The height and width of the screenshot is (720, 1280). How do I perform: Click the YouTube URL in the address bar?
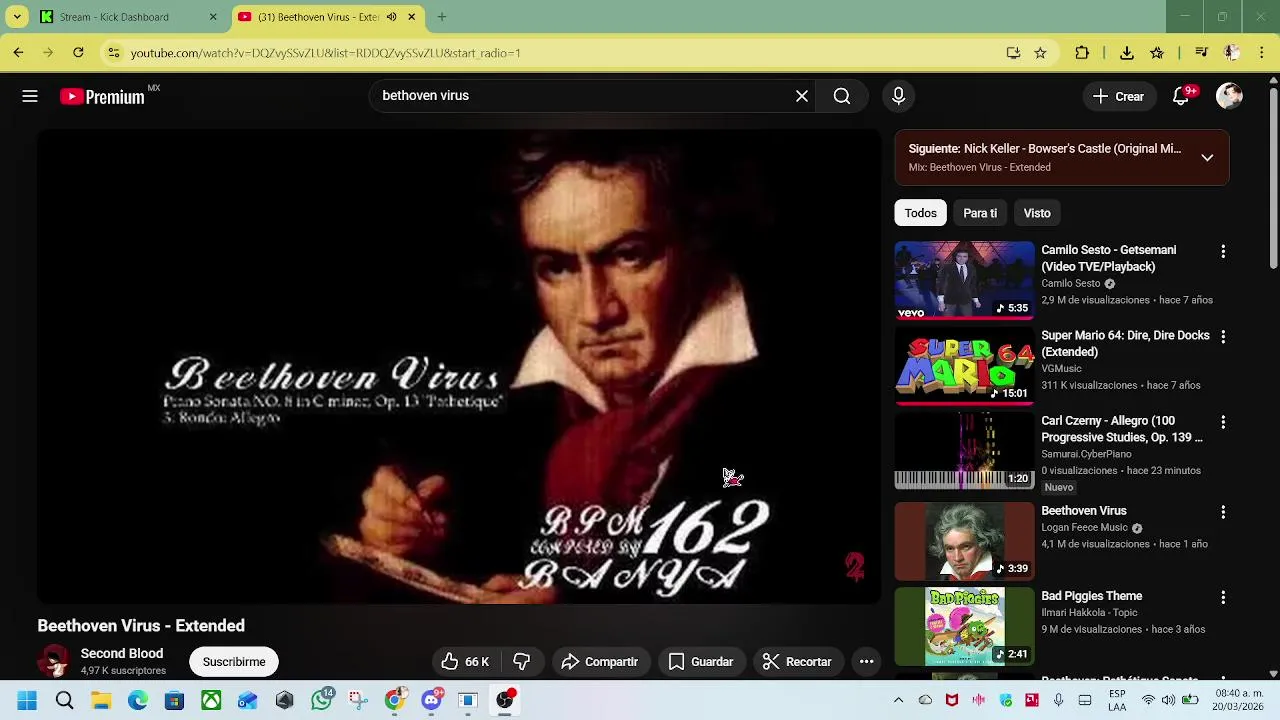[325, 53]
